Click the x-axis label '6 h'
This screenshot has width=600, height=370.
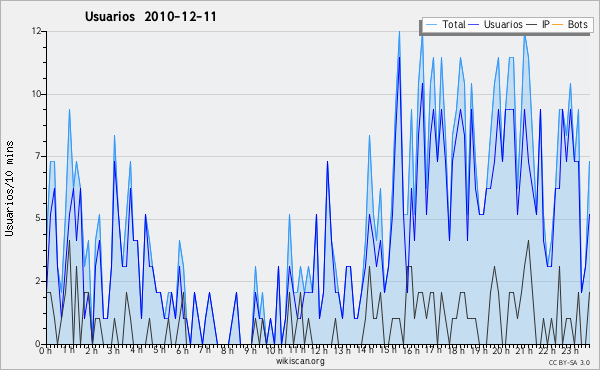coord(182,350)
